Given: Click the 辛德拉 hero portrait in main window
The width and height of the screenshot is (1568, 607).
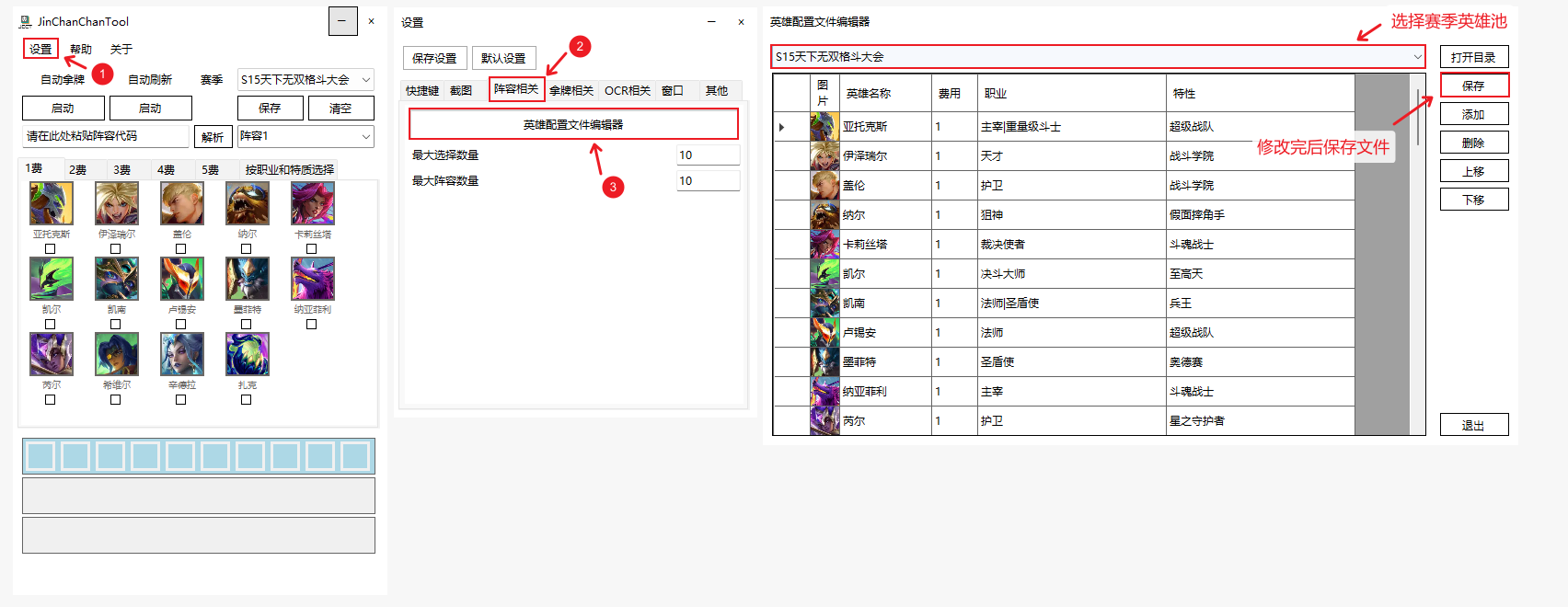Looking at the screenshot, I should click(x=182, y=354).
